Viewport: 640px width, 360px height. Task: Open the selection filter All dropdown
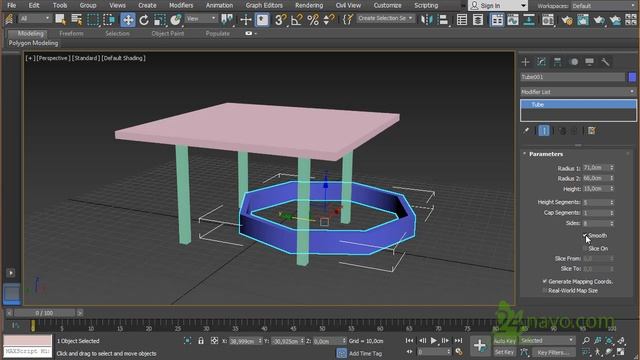point(35,18)
